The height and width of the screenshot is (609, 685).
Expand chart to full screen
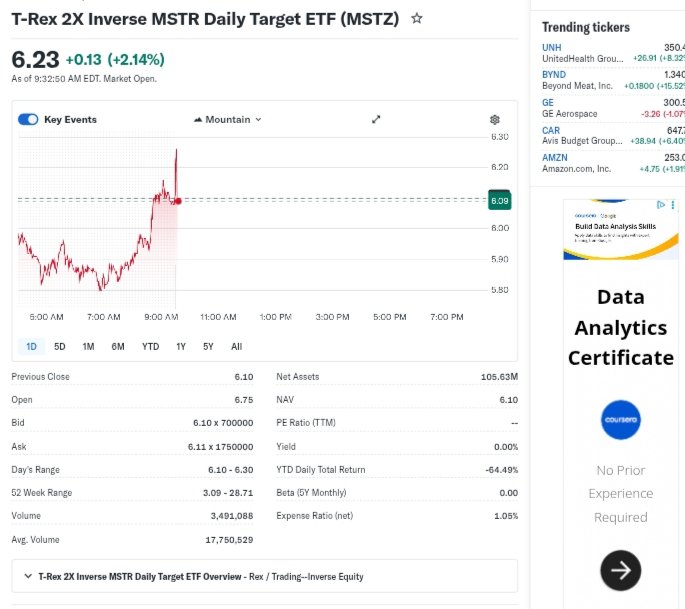376,119
